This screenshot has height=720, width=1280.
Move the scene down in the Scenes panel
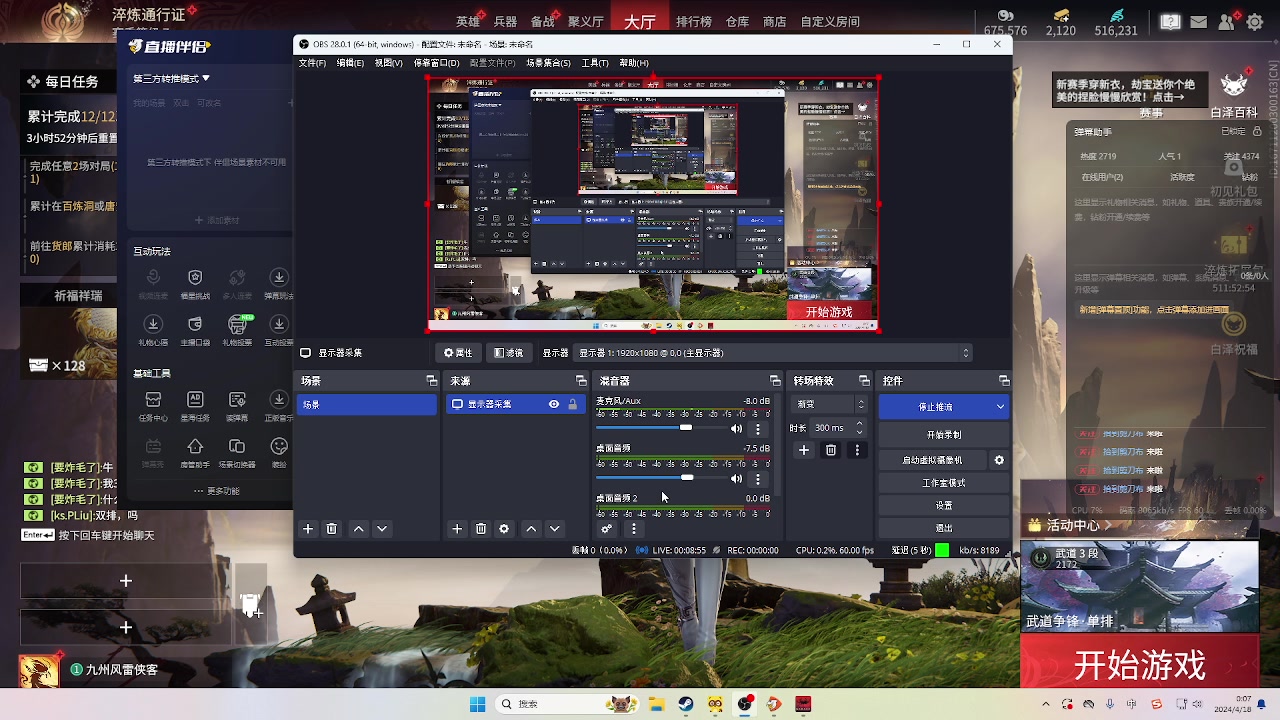point(382,529)
